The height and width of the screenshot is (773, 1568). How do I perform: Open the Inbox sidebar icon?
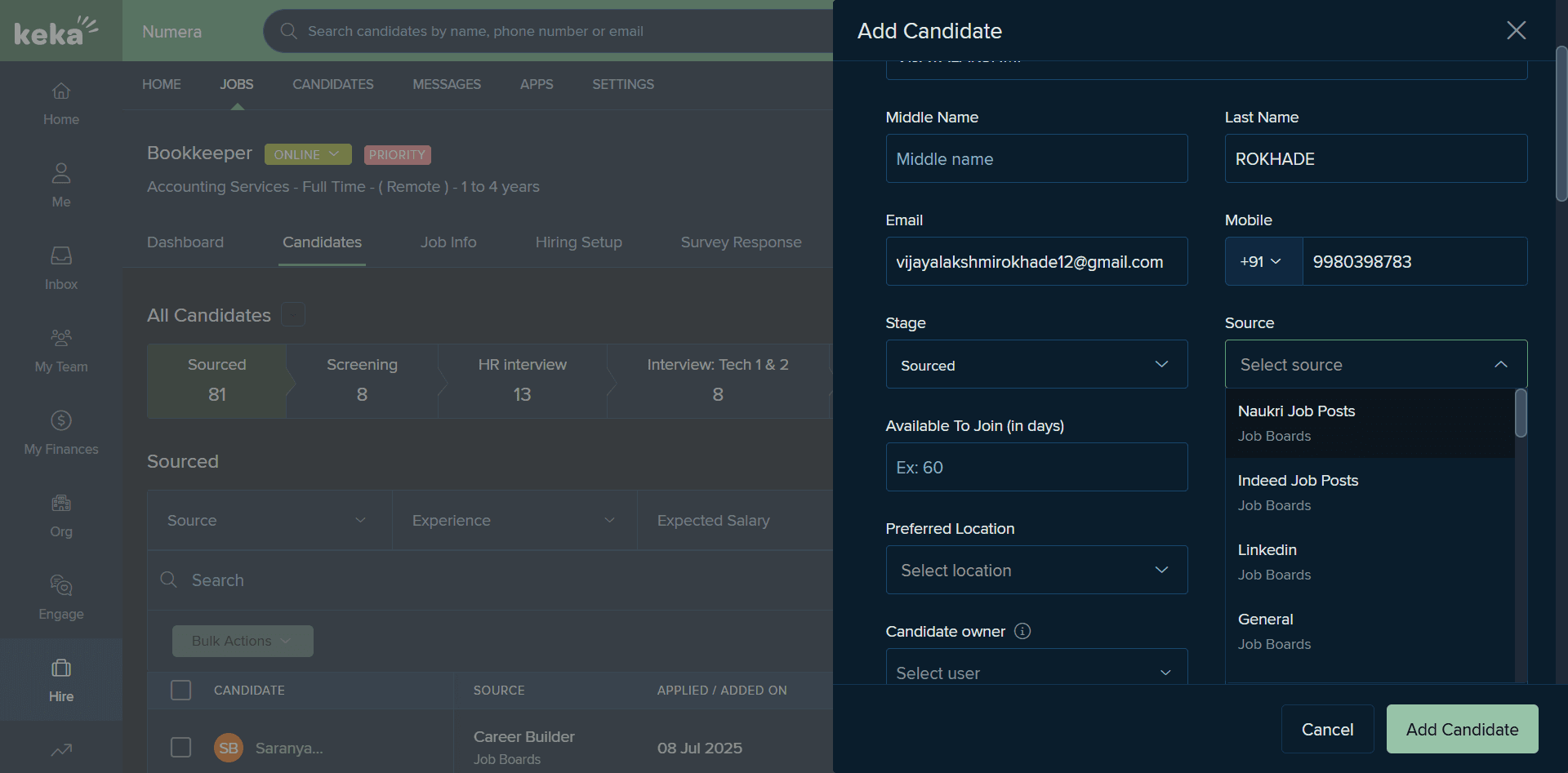(61, 255)
